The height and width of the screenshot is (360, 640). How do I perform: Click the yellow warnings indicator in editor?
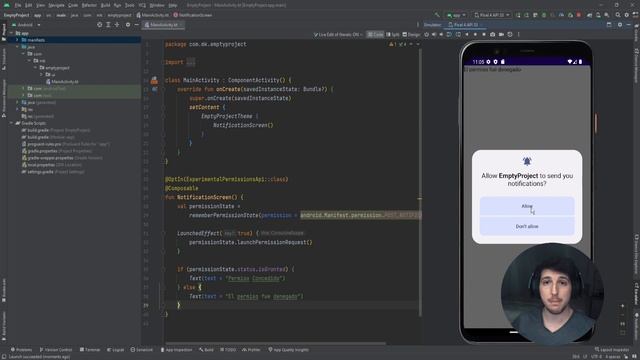pos(393,44)
